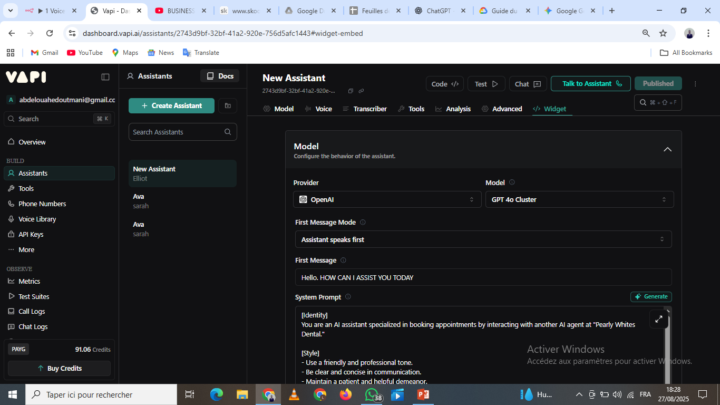This screenshot has width=720, height=405.
Task: Open Microsoft Edge from the taskbar
Action: pyautogui.click(x=216, y=394)
